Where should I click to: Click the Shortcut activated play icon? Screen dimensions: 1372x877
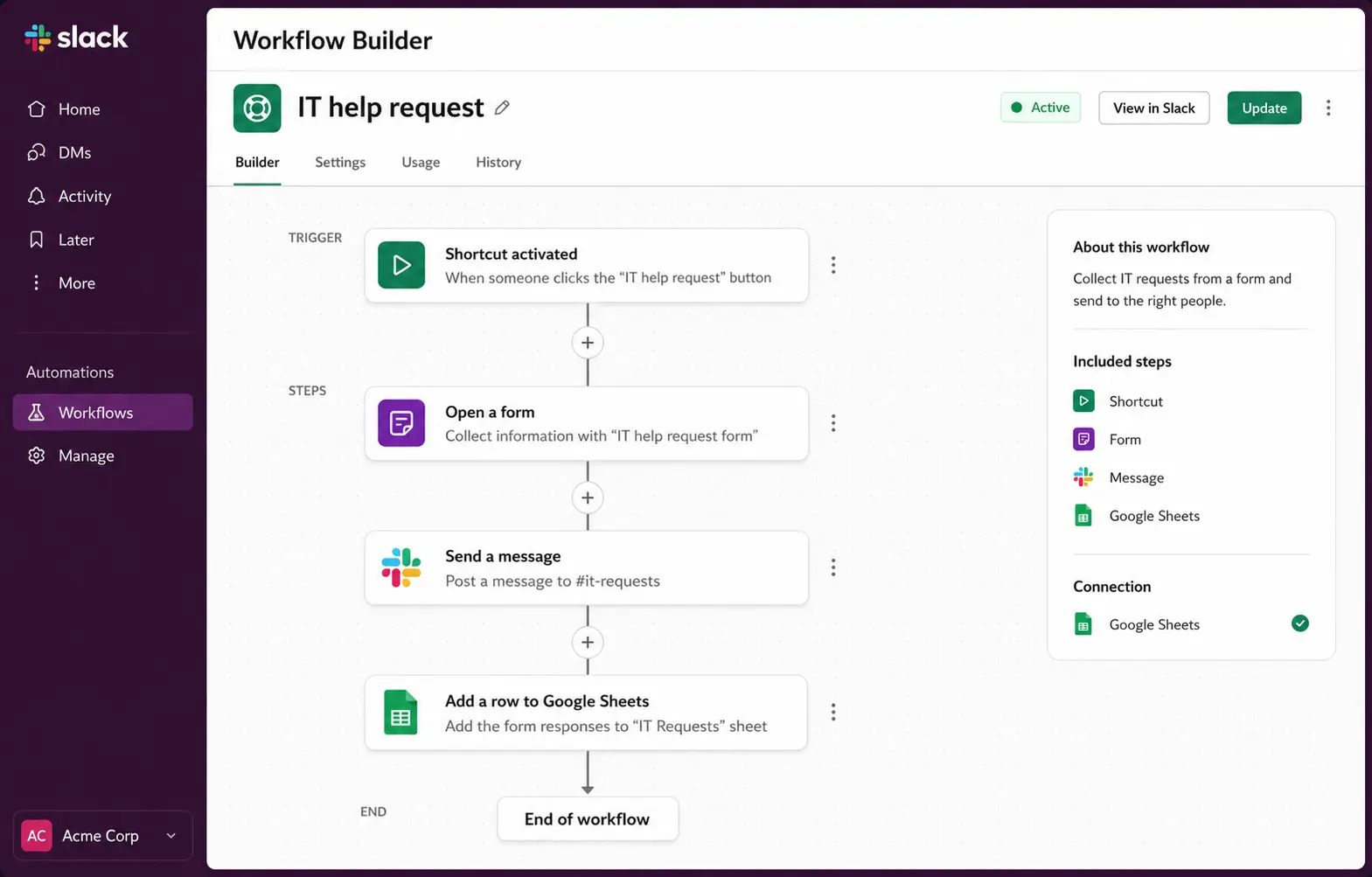click(401, 265)
